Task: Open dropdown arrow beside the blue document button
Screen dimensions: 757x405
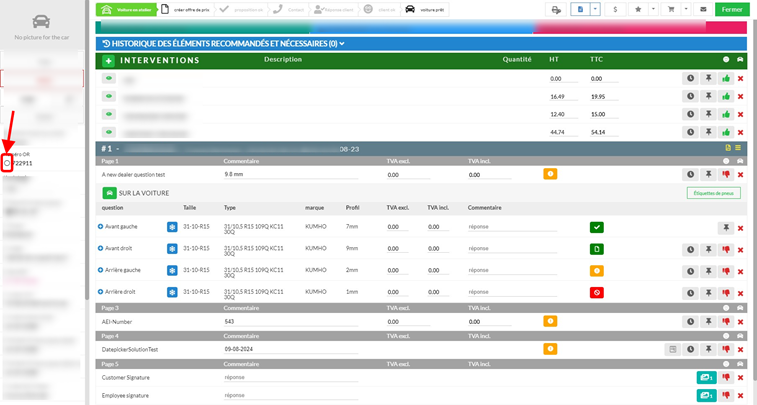Action: 595,9
